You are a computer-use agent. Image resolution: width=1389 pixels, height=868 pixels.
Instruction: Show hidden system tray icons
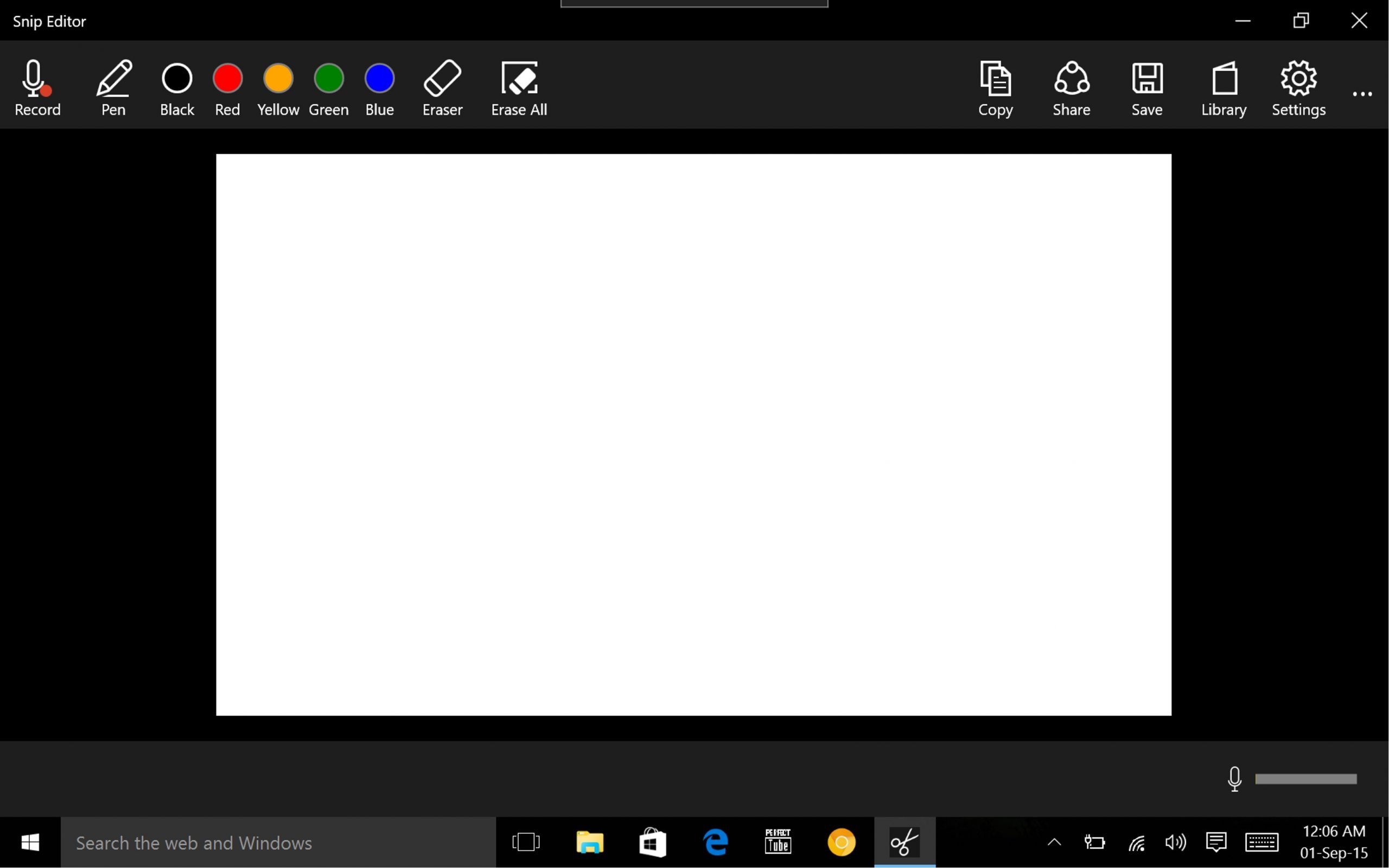(1054, 842)
